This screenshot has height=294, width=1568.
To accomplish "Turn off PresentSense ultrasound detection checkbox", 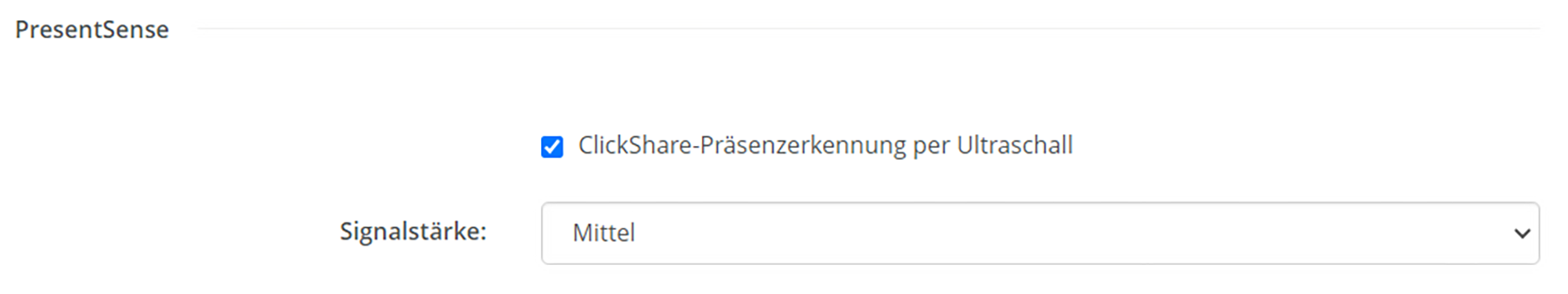I will coord(552,147).
